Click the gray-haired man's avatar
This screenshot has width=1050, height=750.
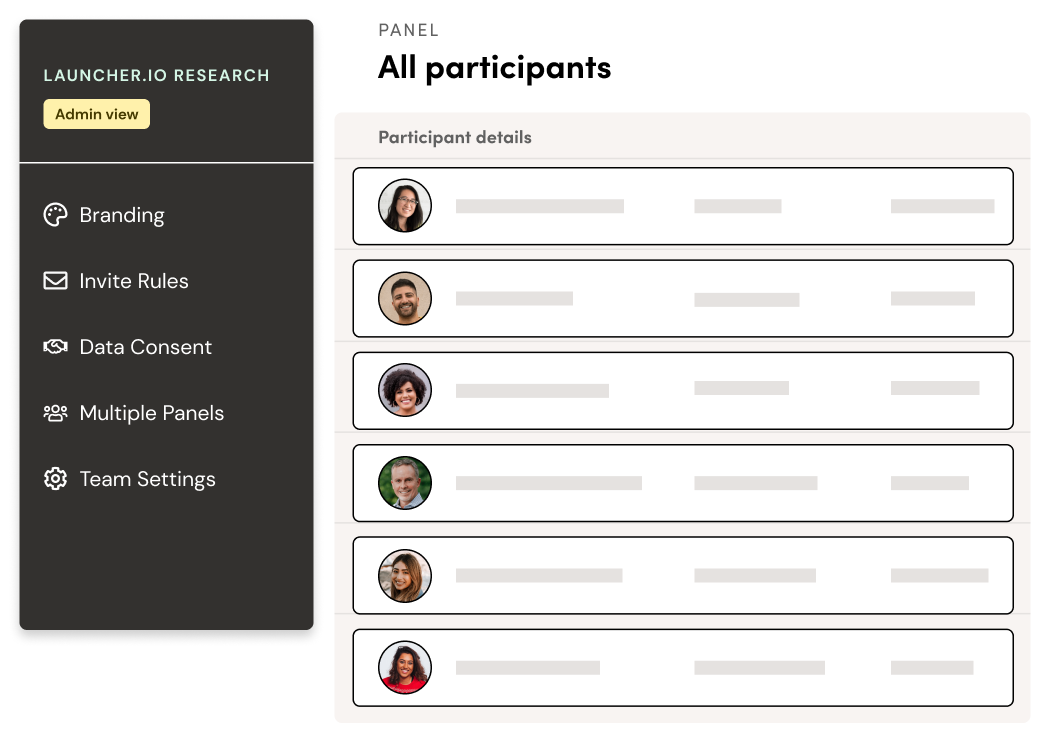click(x=404, y=482)
